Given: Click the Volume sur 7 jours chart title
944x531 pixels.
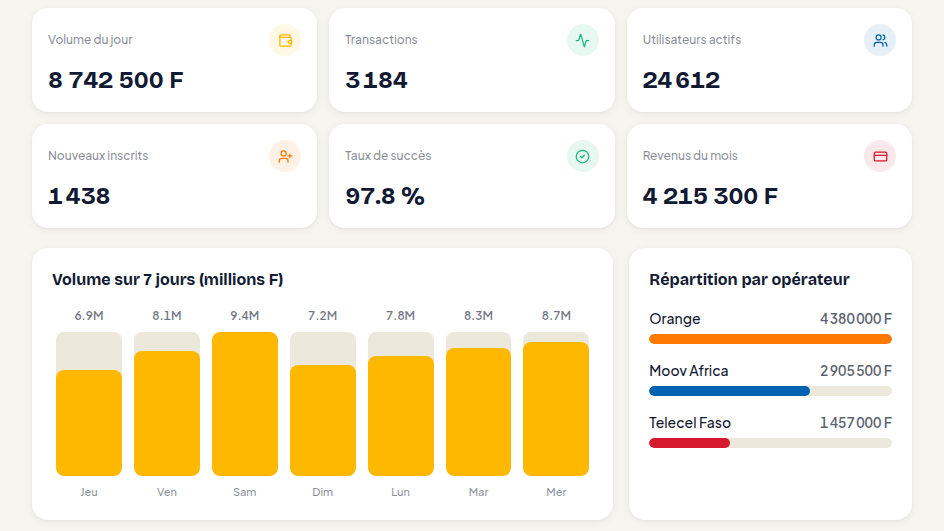Looking at the screenshot, I should tap(167, 280).
